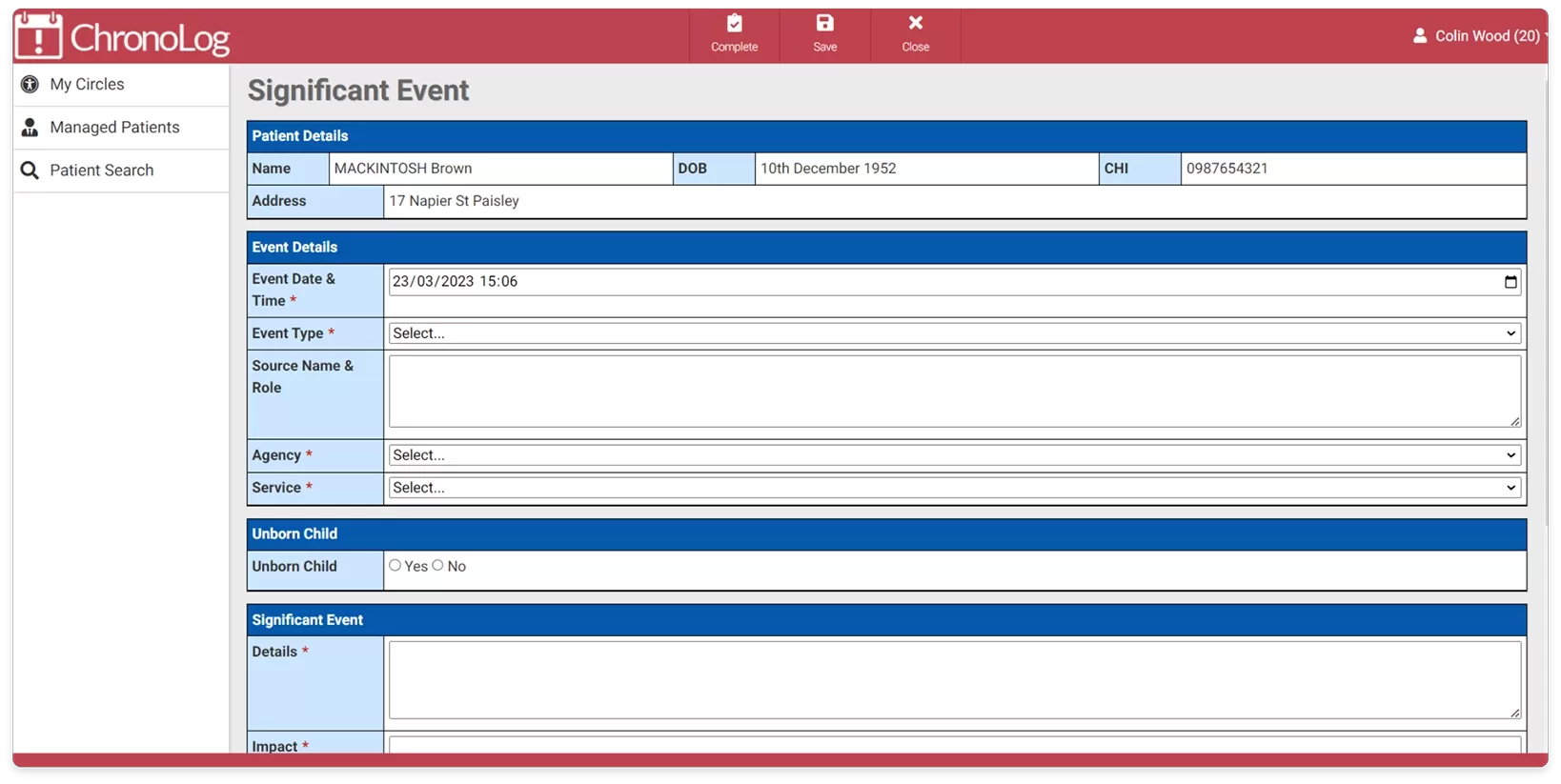Click the ChronoLog calendar logo
1561x784 pixels.
click(x=38, y=36)
